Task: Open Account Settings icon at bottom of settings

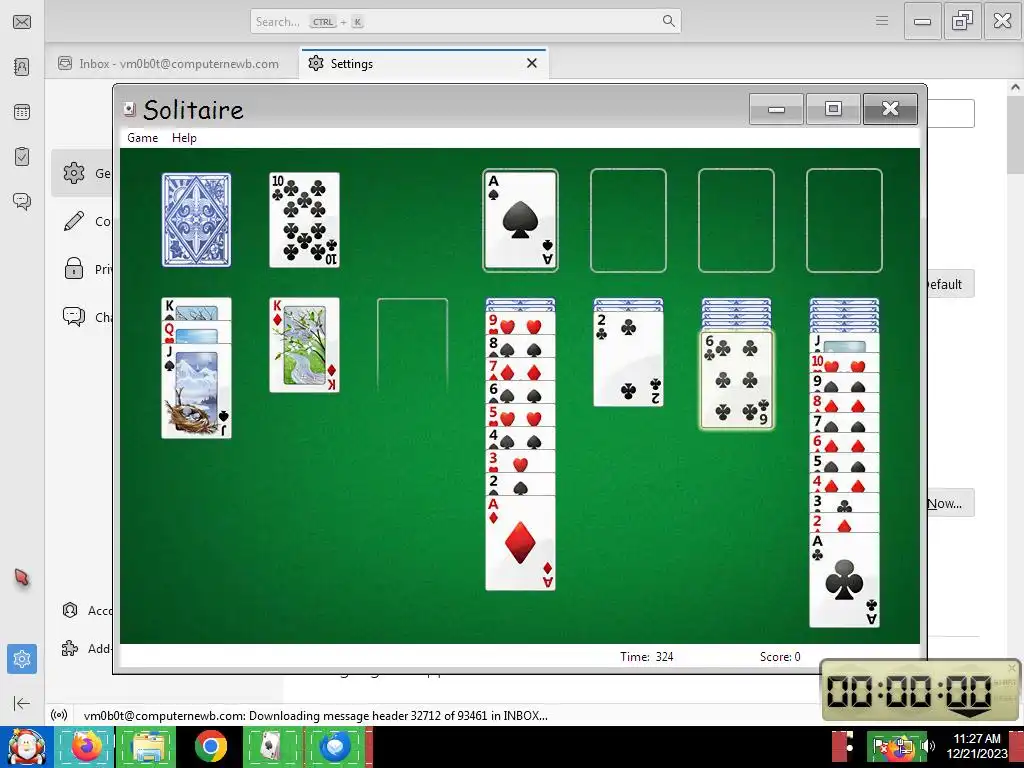Action: [x=70, y=610]
